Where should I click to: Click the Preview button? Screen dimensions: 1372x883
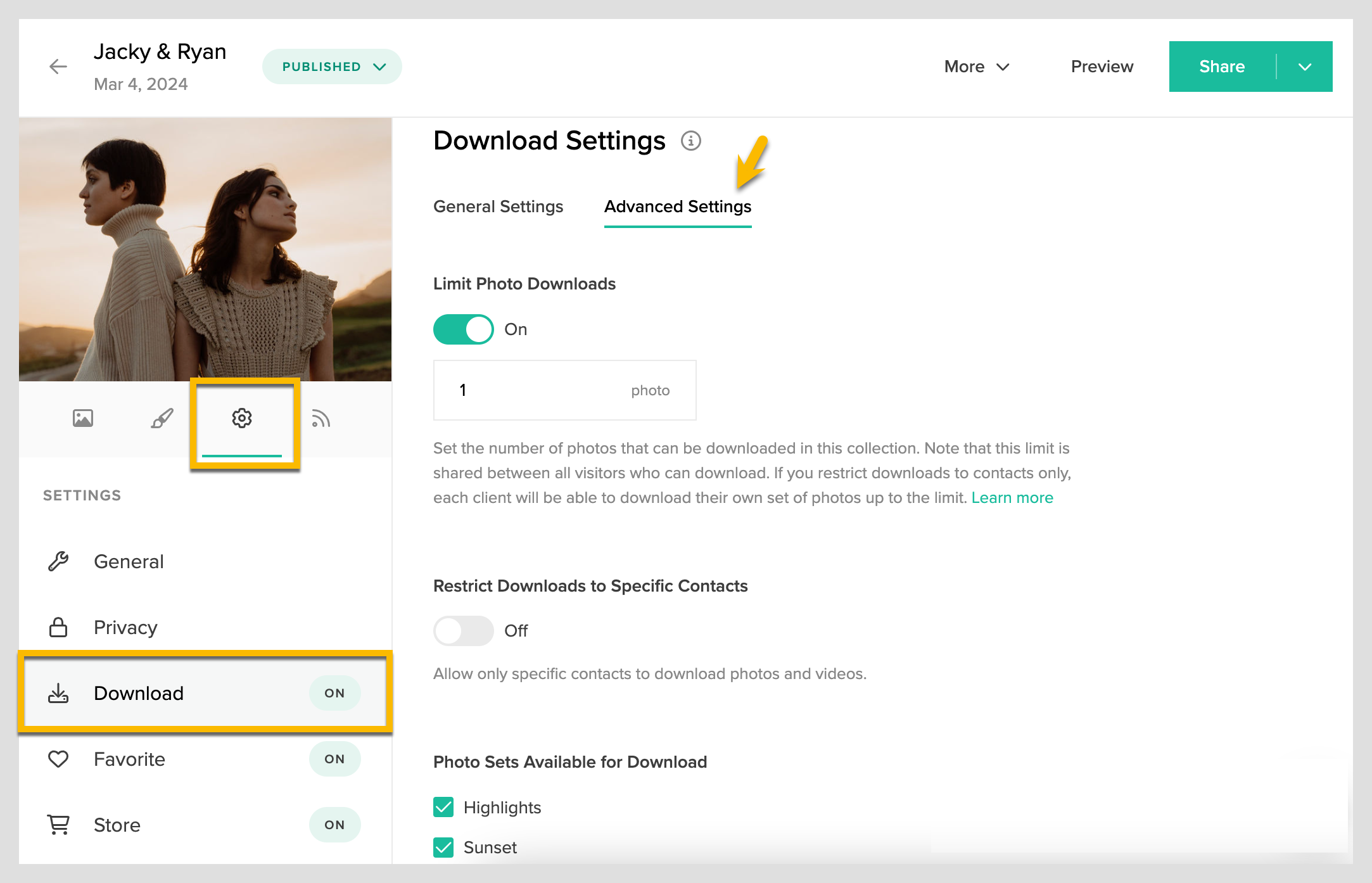click(1102, 67)
